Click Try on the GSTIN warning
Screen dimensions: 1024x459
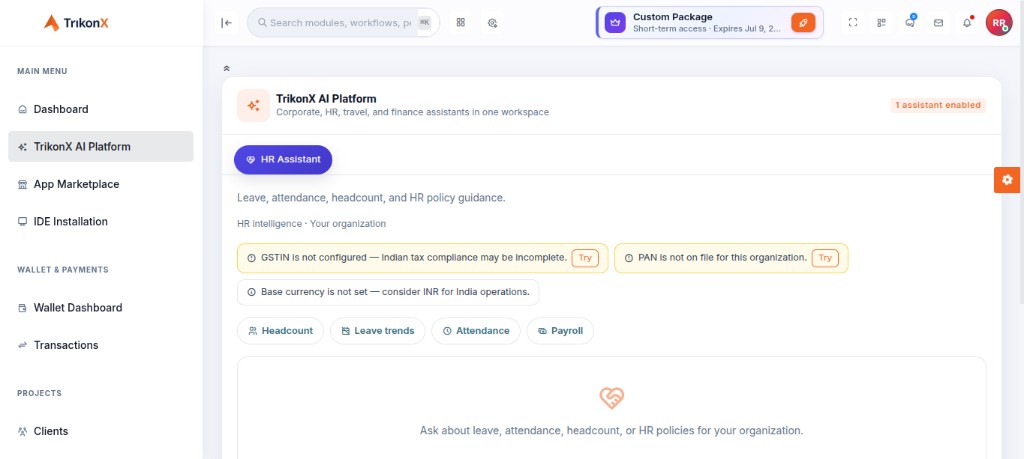coord(585,258)
